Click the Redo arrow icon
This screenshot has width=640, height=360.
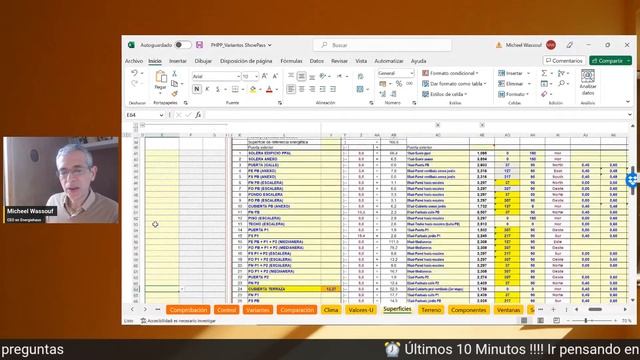point(134,83)
